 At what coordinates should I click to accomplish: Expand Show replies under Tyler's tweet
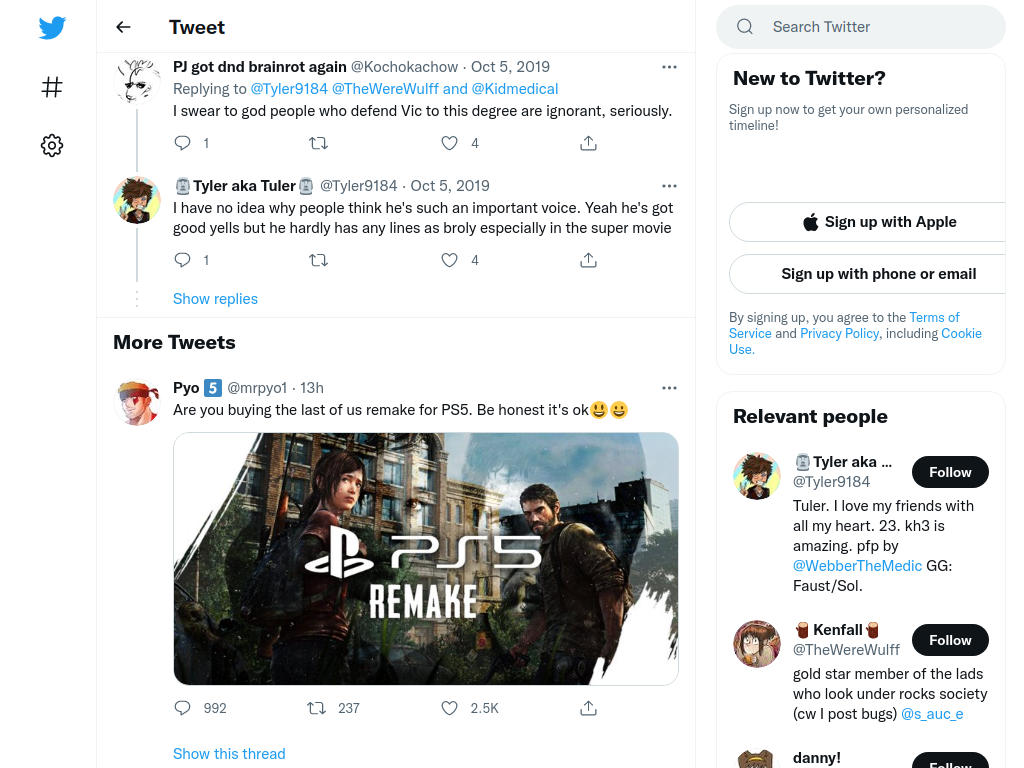(x=216, y=298)
